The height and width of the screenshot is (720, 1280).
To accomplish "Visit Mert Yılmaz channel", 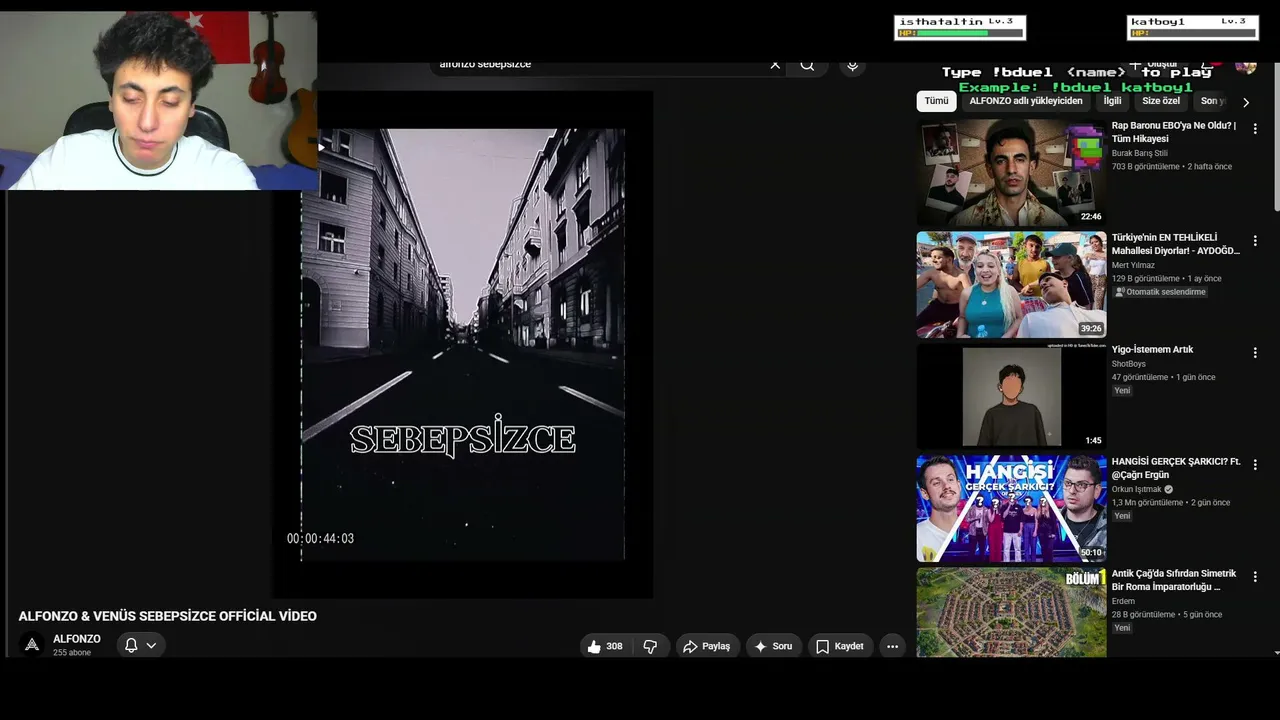I will pos(1133,266).
